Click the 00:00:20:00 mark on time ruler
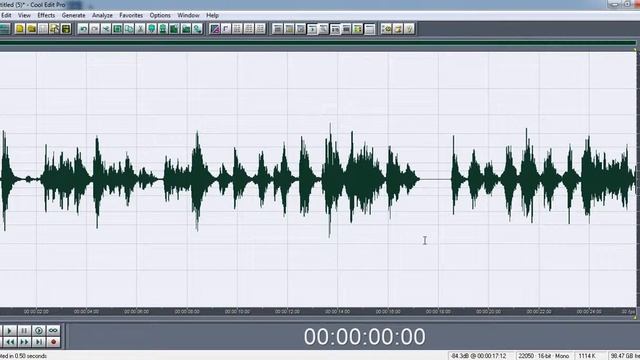640x360 pixels. click(x=489, y=311)
